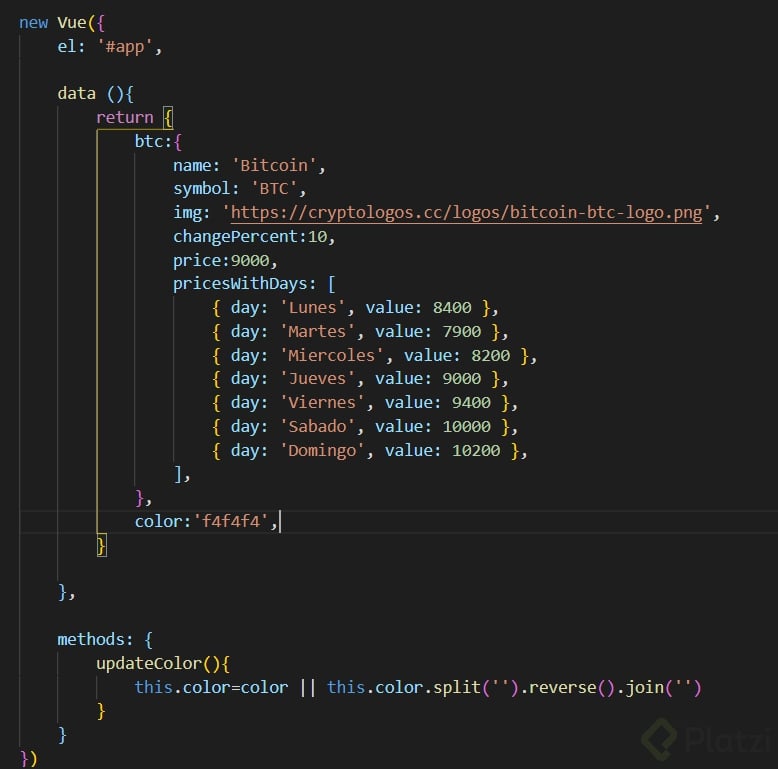This screenshot has width=778, height=769.
Task: Click the 'btc' property key
Action: (x=149, y=141)
